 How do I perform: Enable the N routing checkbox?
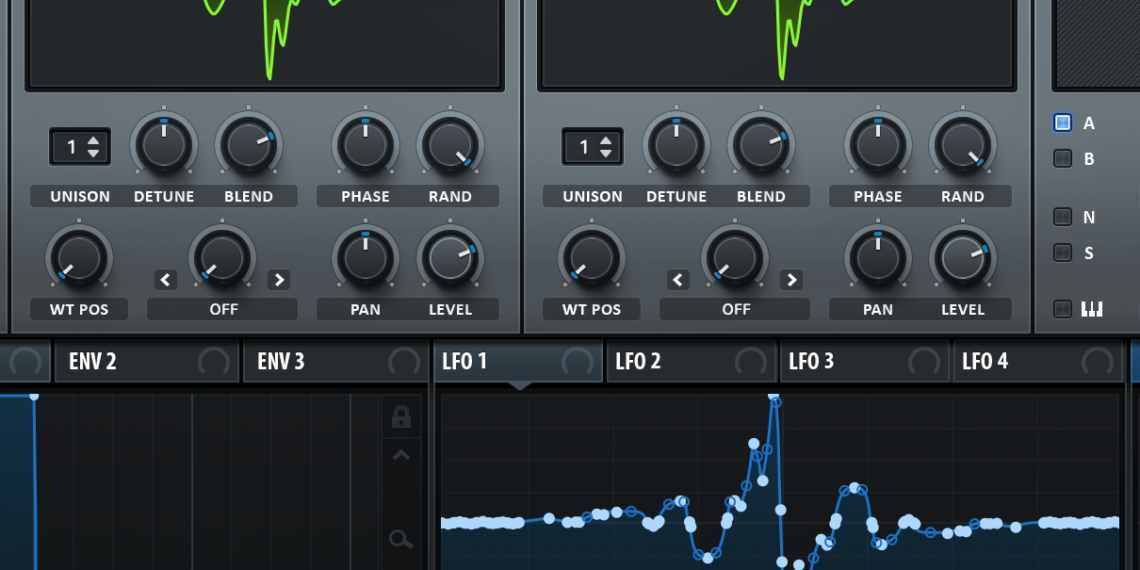pyautogui.click(x=1062, y=217)
